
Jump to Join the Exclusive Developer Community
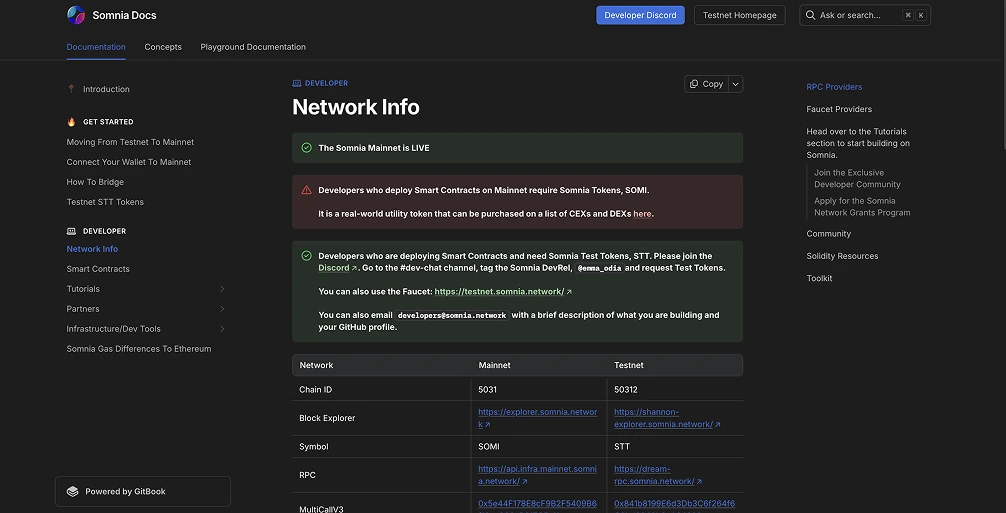pyautogui.click(x=857, y=179)
